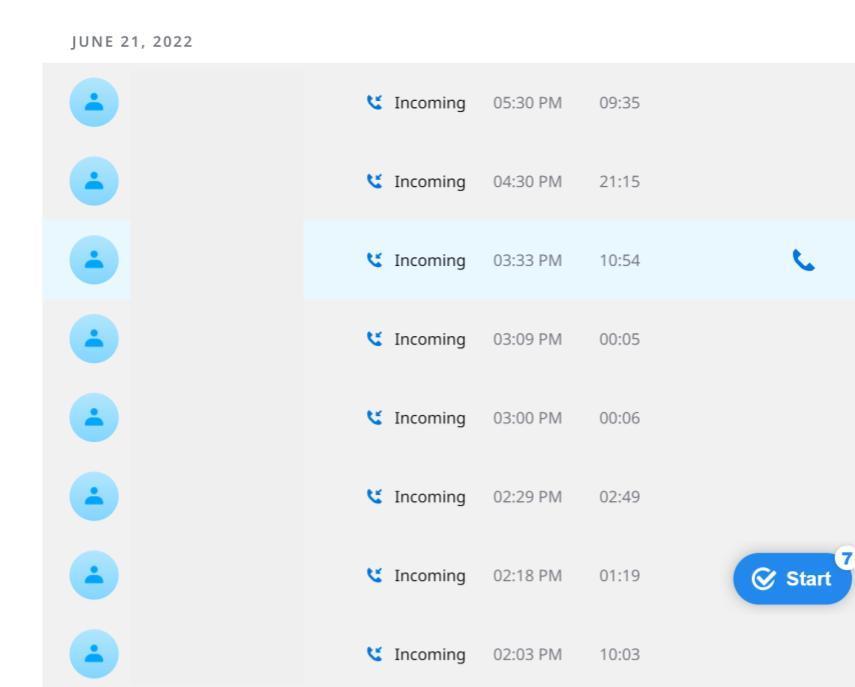Viewport: 855px width, 687px height.
Task: Click the incoming call icon on the 02:29 PM row
Action: pos(374,497)
